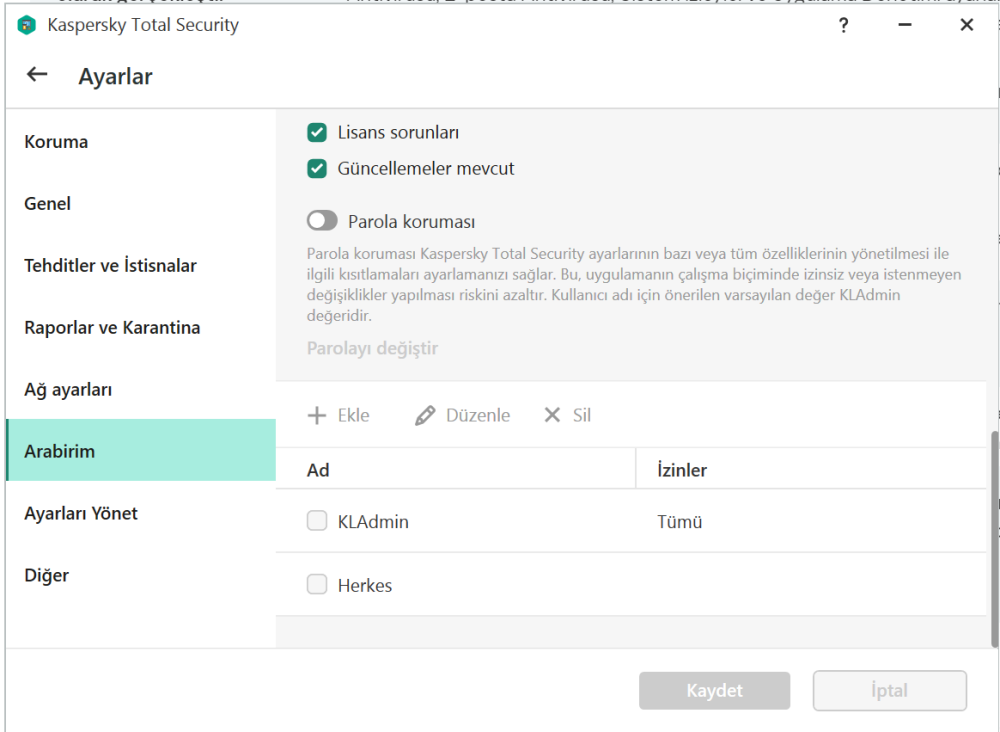Check the Herkes checkbox

pyautogui.click(x=317, y=586)
